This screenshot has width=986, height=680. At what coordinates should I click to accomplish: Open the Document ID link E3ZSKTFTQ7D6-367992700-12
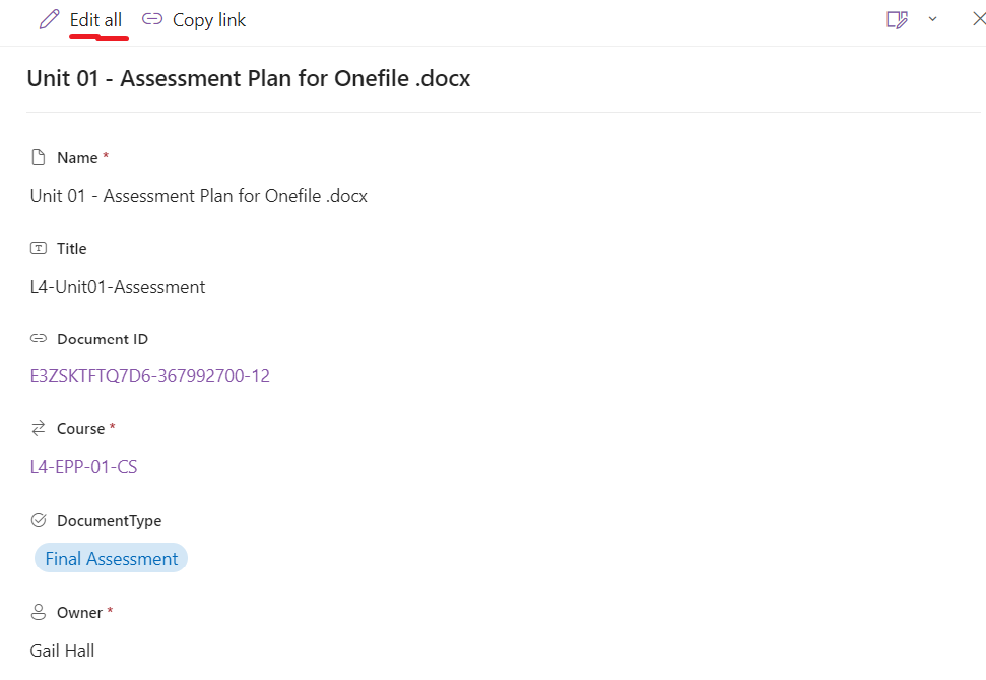[x=150, y=376]
